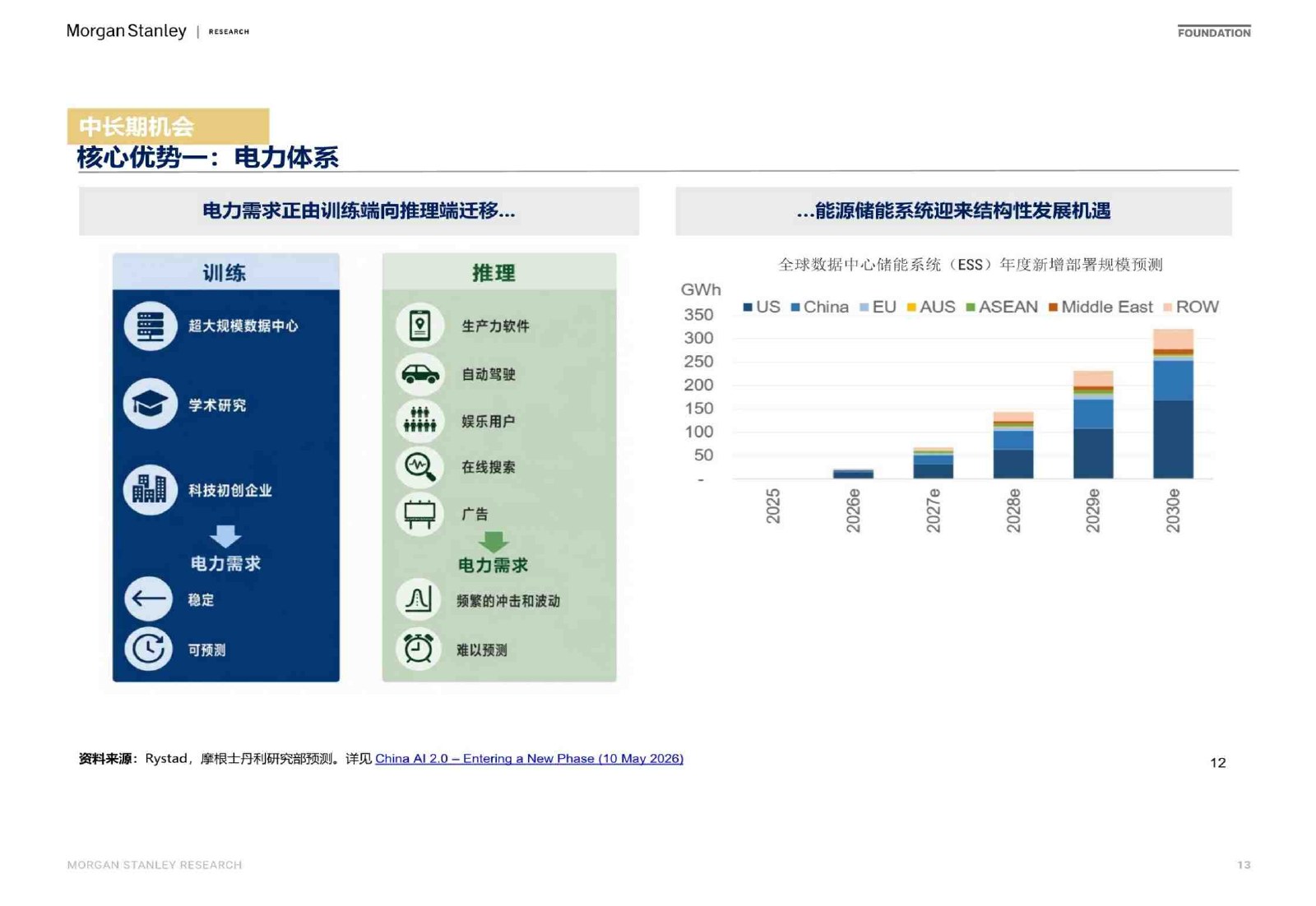Image resolution: width=1316 pixels, height=906 pixels.
Task: Click the graduation cap academic research icon
Action: 151,404
